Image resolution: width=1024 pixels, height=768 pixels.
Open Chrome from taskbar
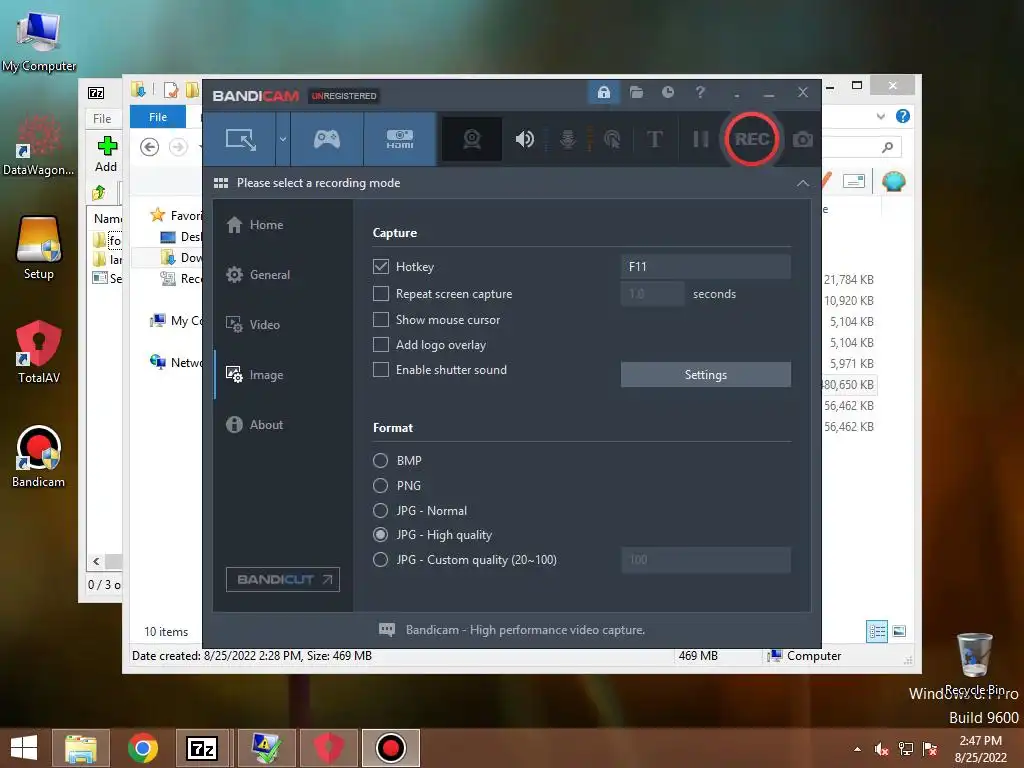143,748
